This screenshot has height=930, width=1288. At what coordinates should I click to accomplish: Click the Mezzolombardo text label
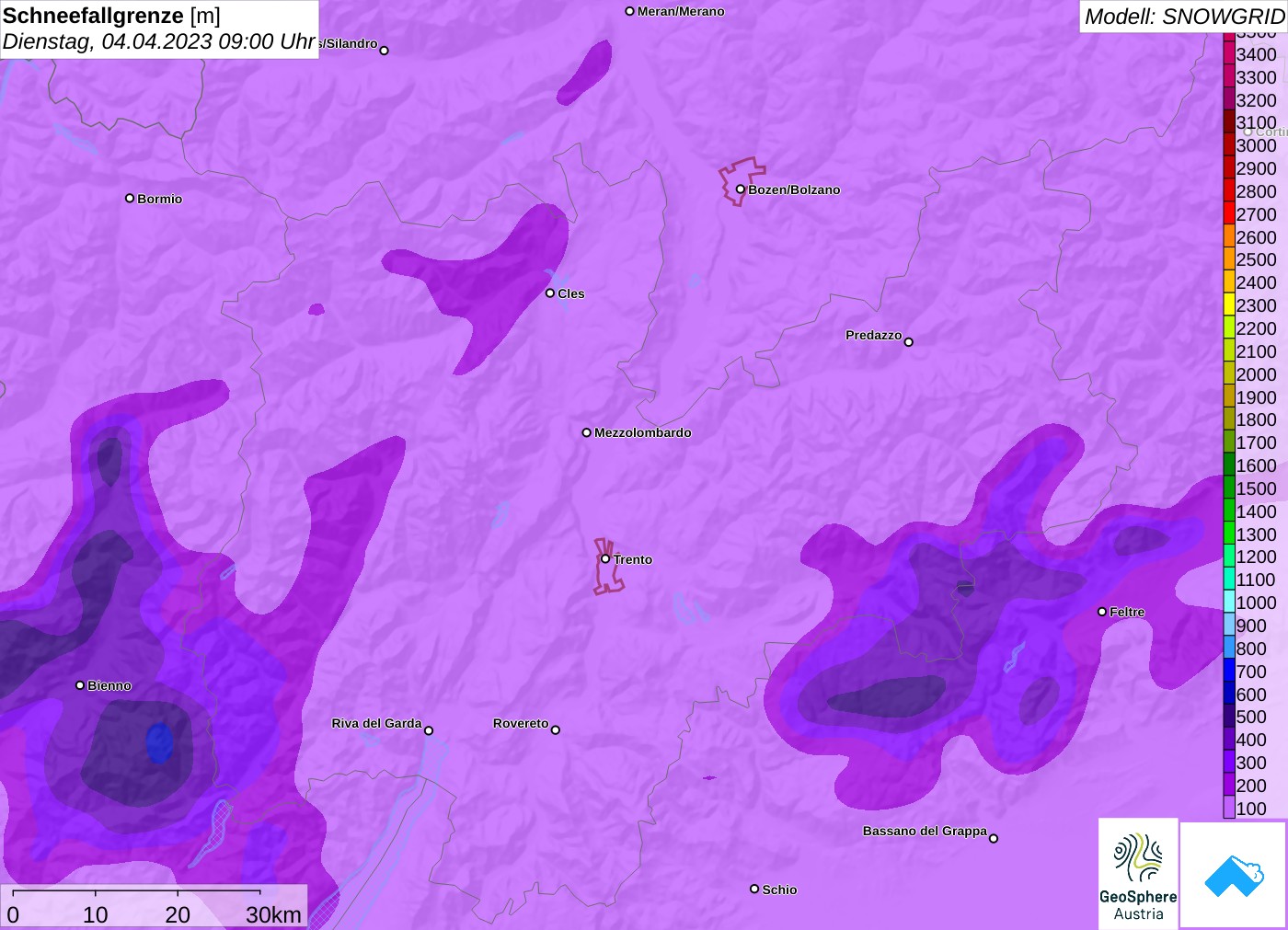click(x=643, y=432)
